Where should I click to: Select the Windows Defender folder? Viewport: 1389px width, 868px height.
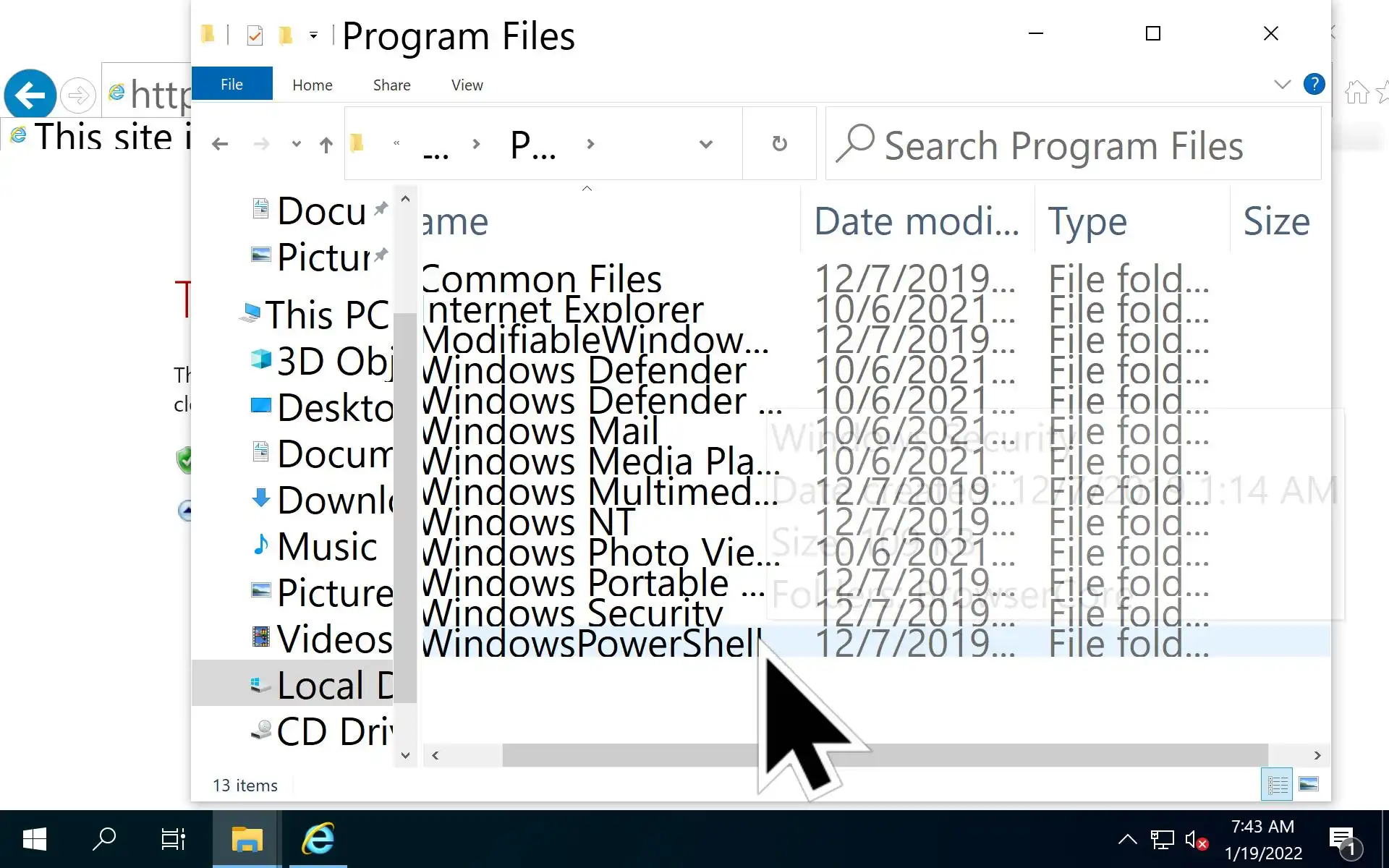[x=585, y=370]
